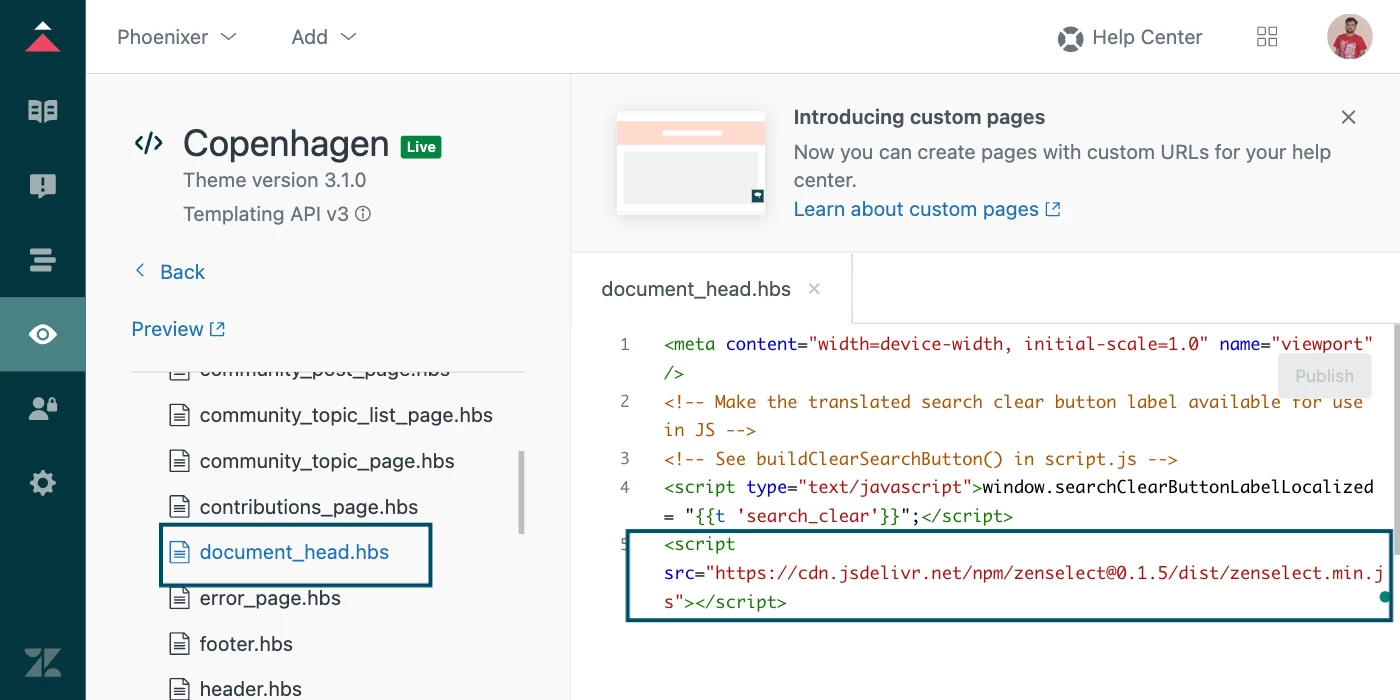Click file icon beside community_topic_page.hbs
Viewport: 1400px width, 700px height.
tap(179, 461)
